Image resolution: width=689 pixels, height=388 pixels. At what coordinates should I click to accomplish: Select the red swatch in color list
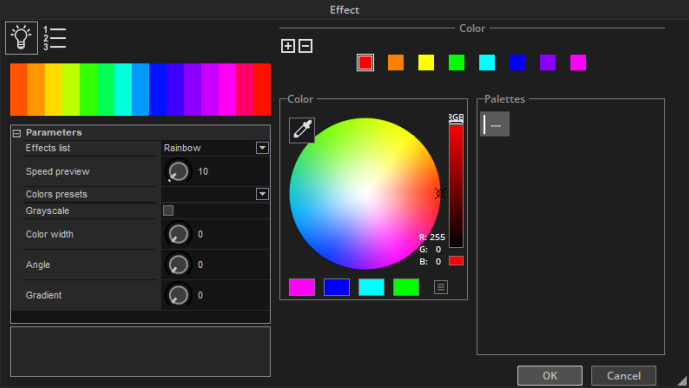point(365,63)
